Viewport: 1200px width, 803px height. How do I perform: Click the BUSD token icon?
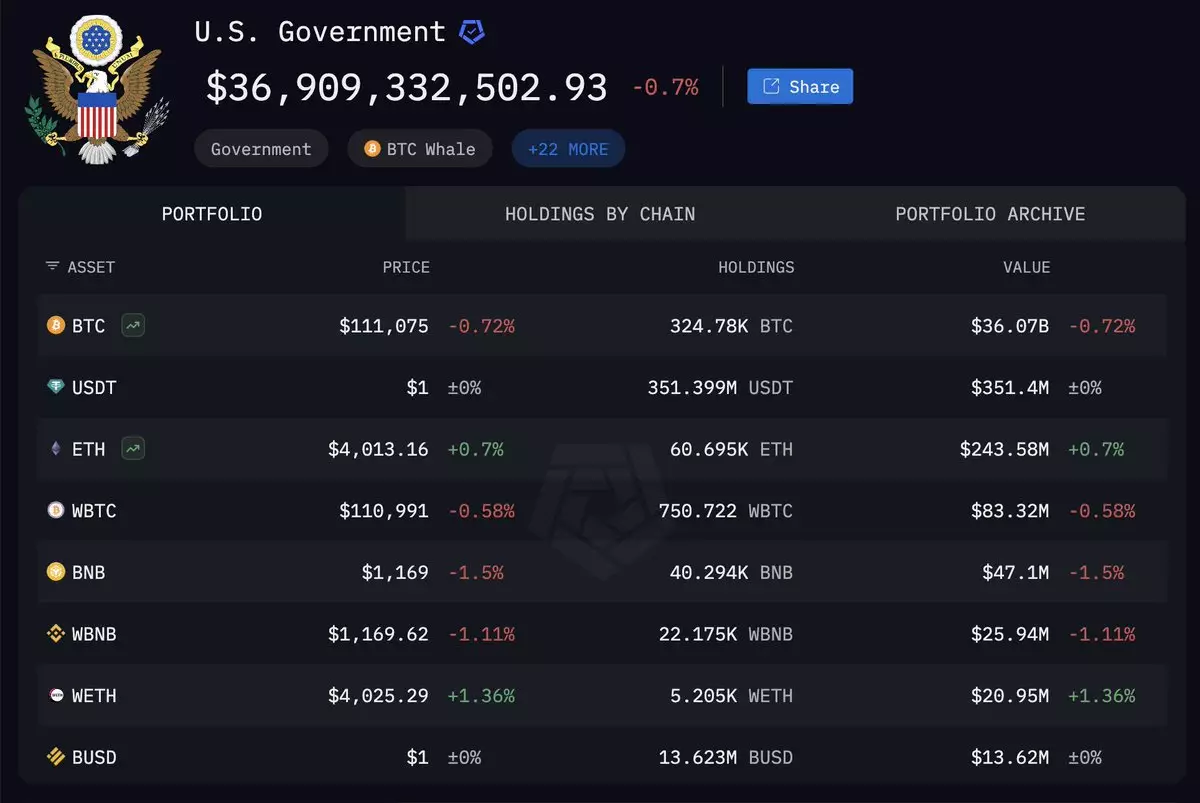coord(56,757)
